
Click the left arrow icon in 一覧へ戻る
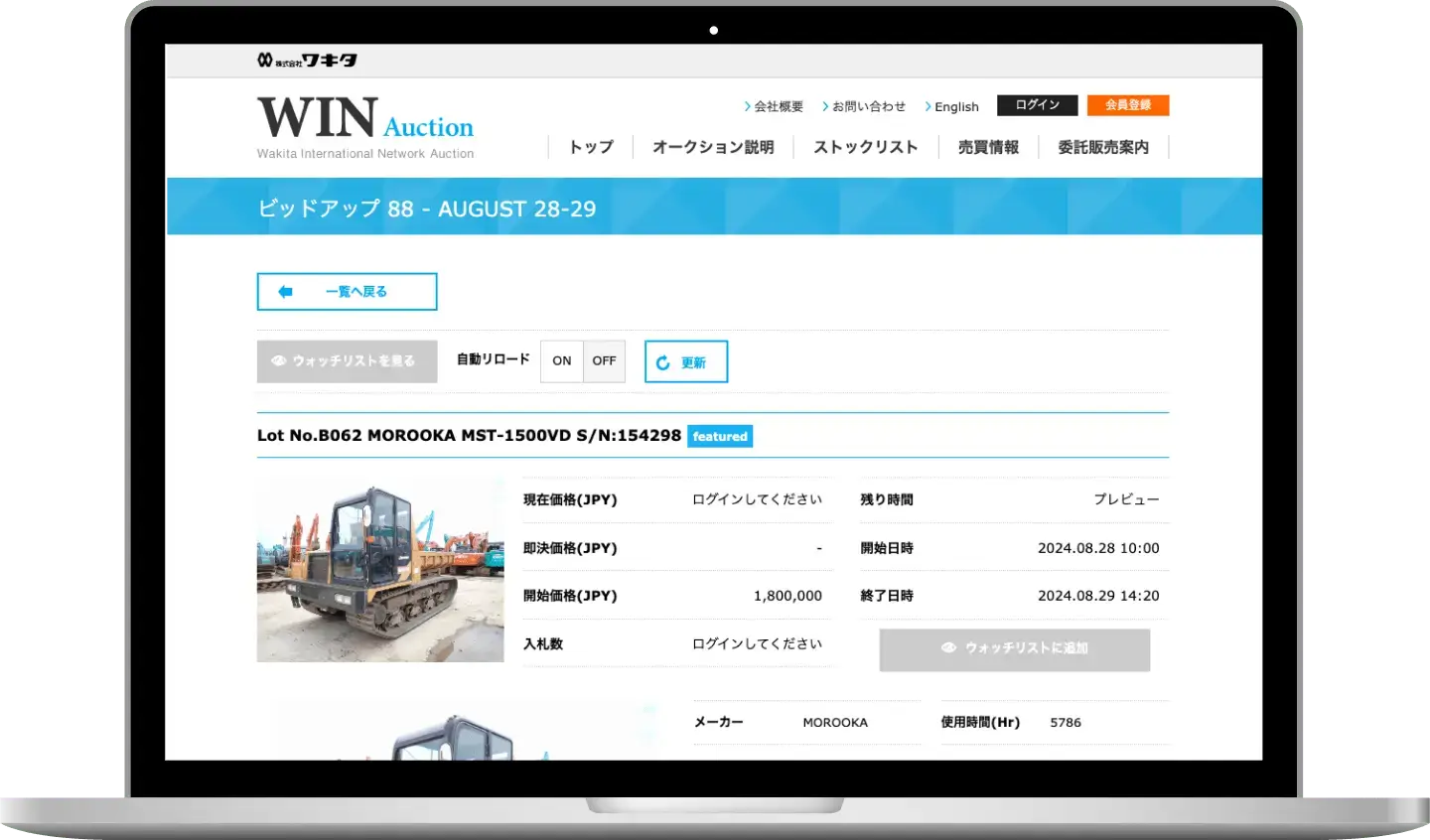pyautogui.click(x=286, y=292)
